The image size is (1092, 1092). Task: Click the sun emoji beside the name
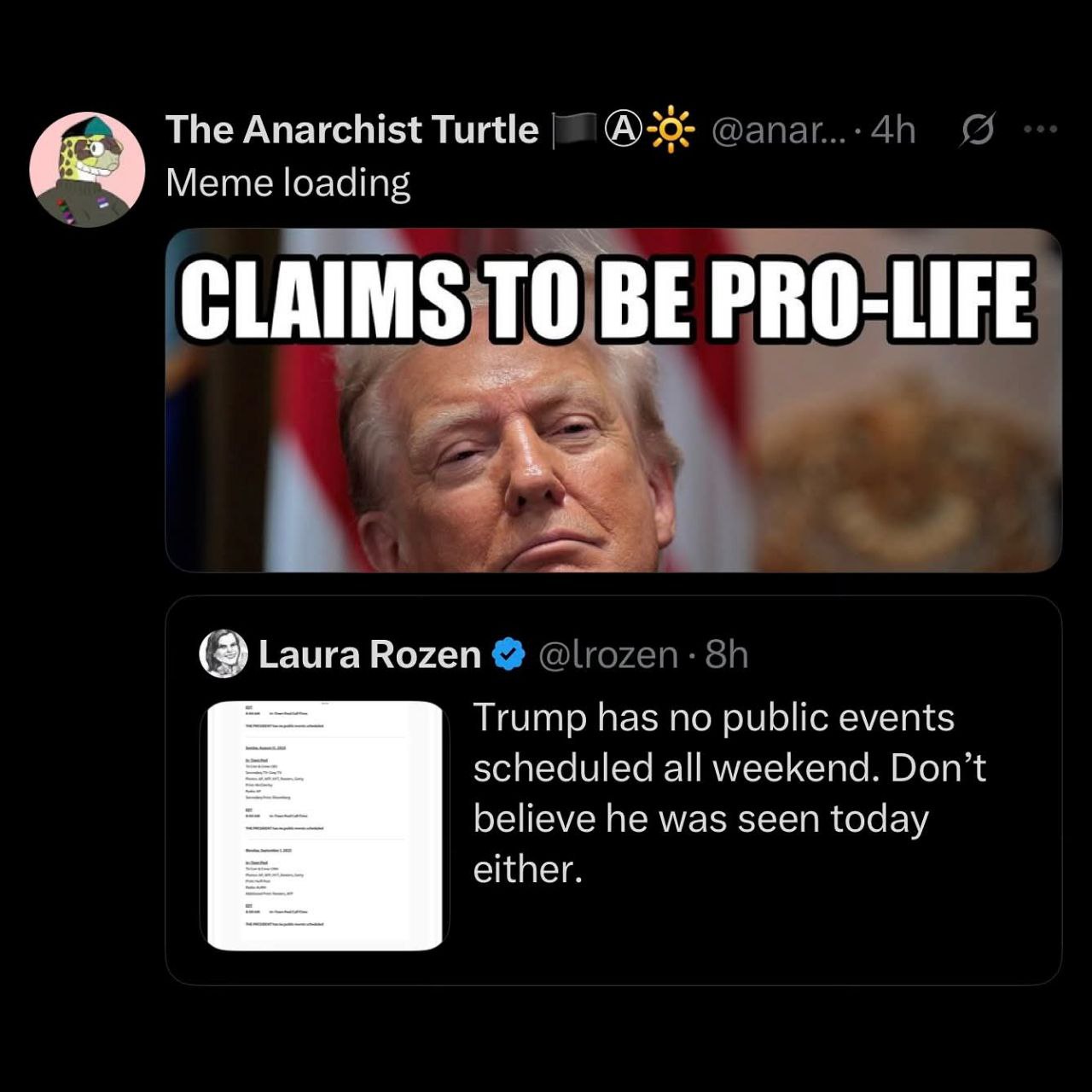tap(672, 131)
